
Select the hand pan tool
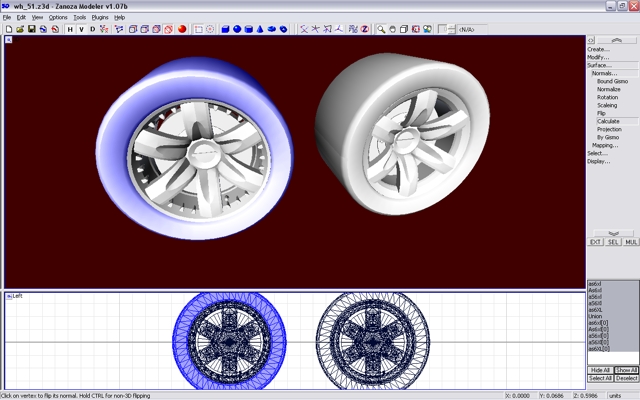[393, 29]
